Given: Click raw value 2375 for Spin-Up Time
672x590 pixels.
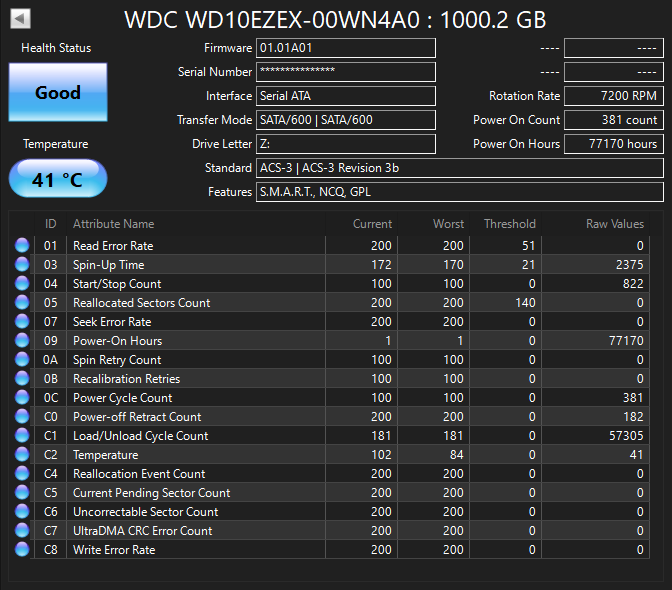Looking at the screenshot, I should [630, 265].
